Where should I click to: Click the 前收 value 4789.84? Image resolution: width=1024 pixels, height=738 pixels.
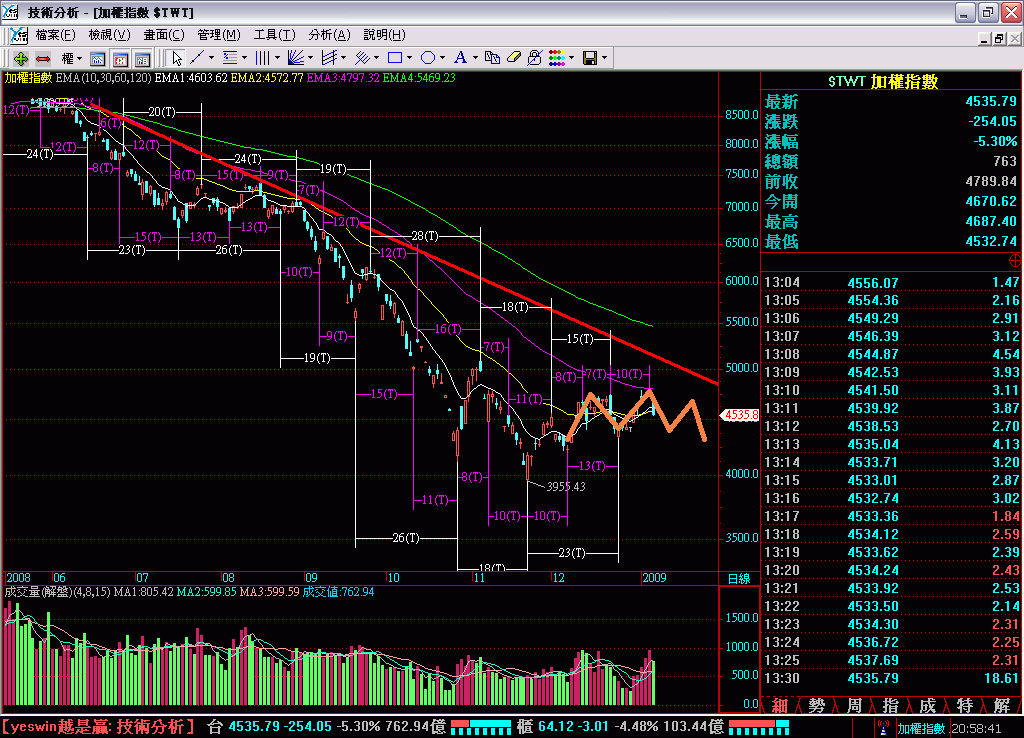pos(991,182)
